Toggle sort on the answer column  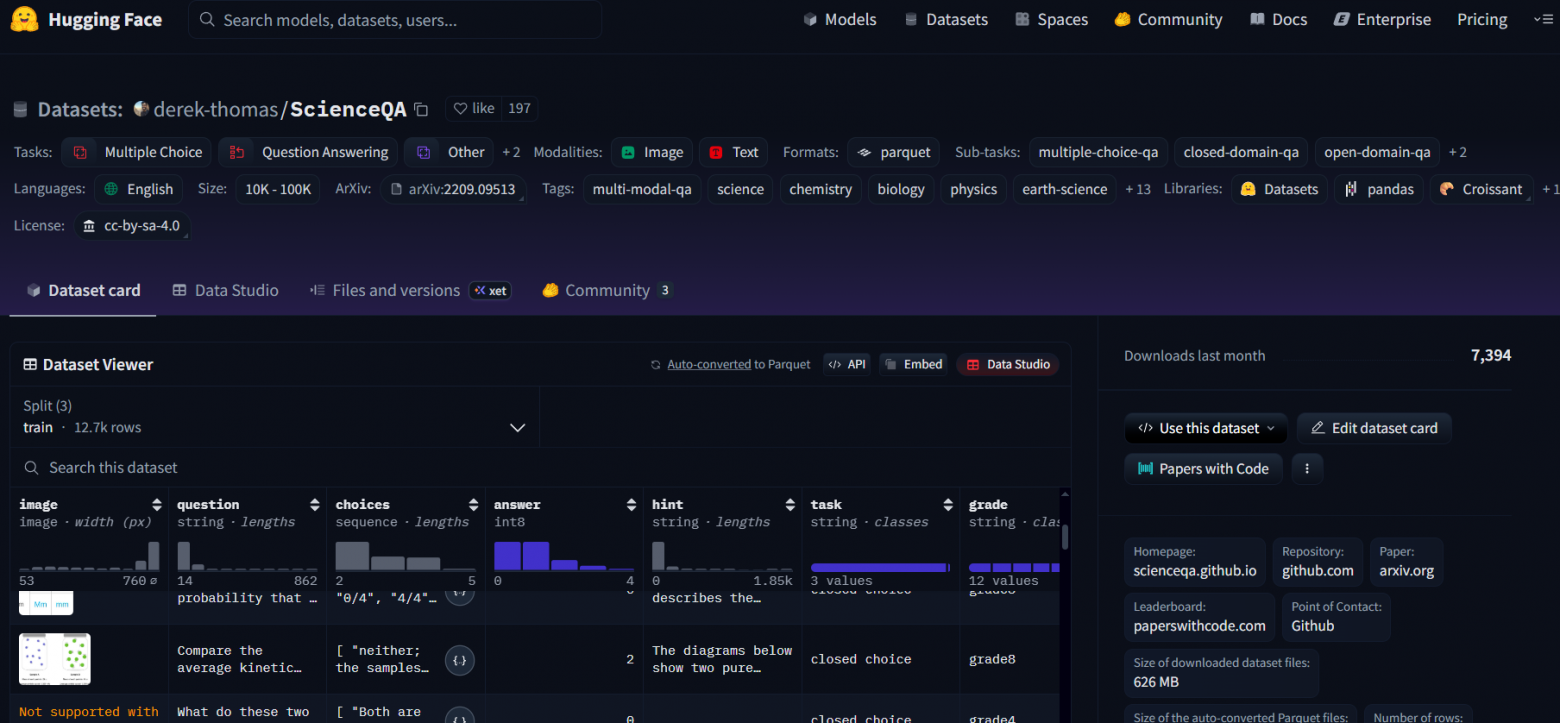(632, 505)
